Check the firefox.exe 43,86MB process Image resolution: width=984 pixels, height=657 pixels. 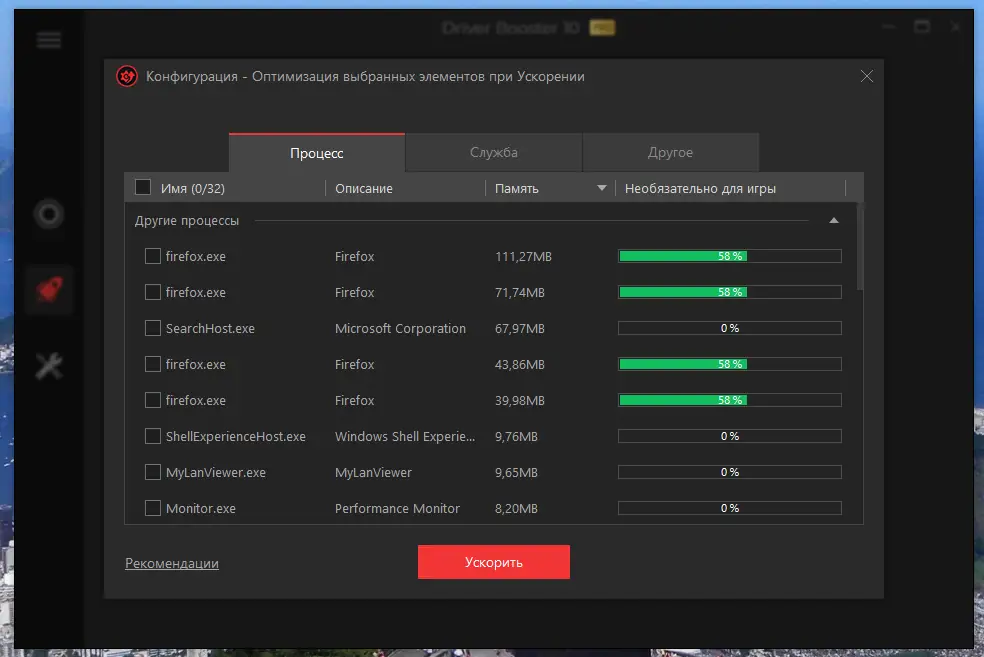coord(152,364)
